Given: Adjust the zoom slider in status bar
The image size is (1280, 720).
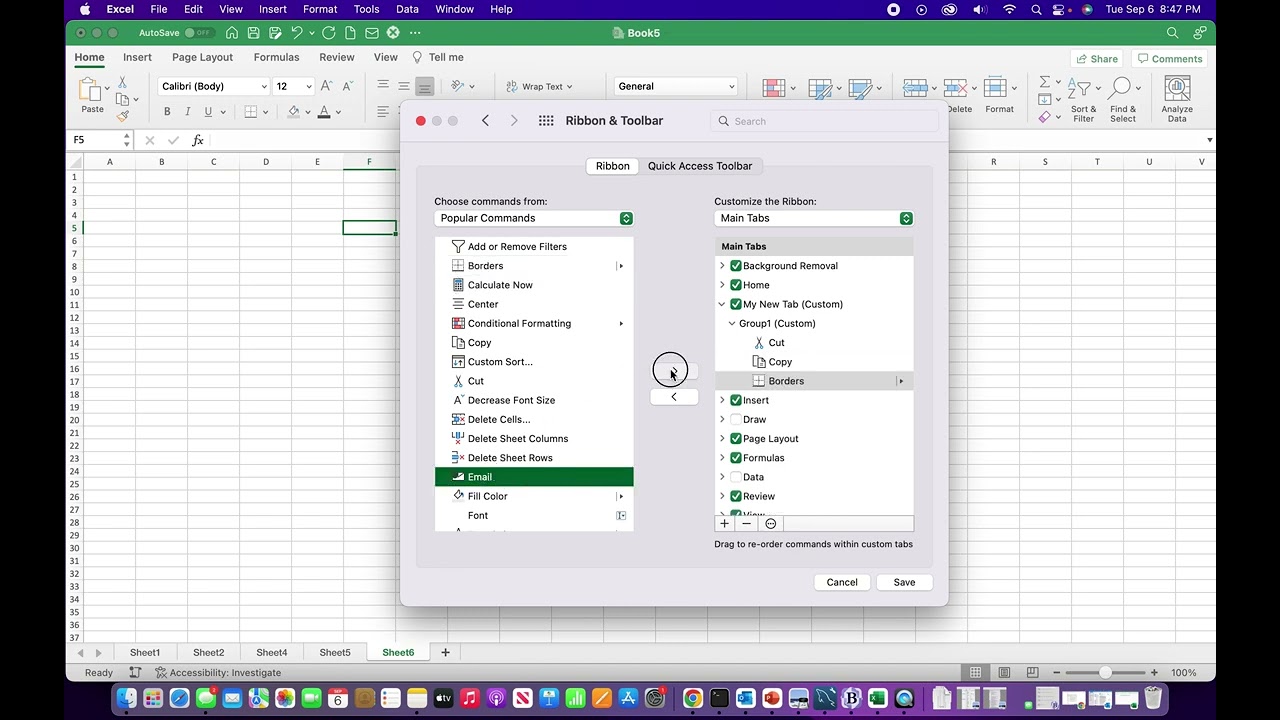Looking at the screenshot, I should point(1105,673).
